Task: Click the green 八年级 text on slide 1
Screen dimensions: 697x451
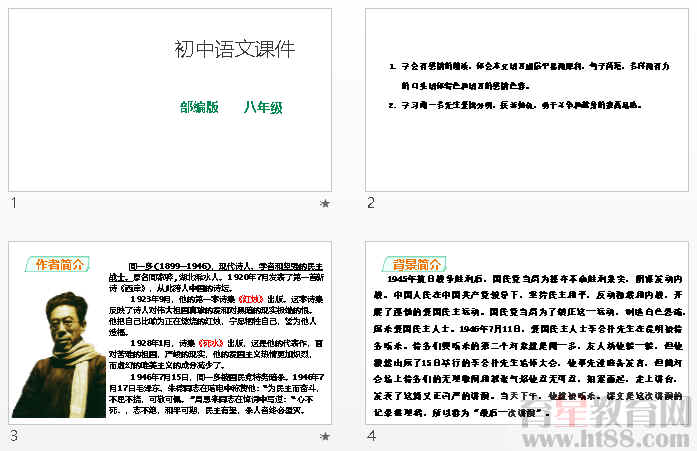Action: coord(262,107)
